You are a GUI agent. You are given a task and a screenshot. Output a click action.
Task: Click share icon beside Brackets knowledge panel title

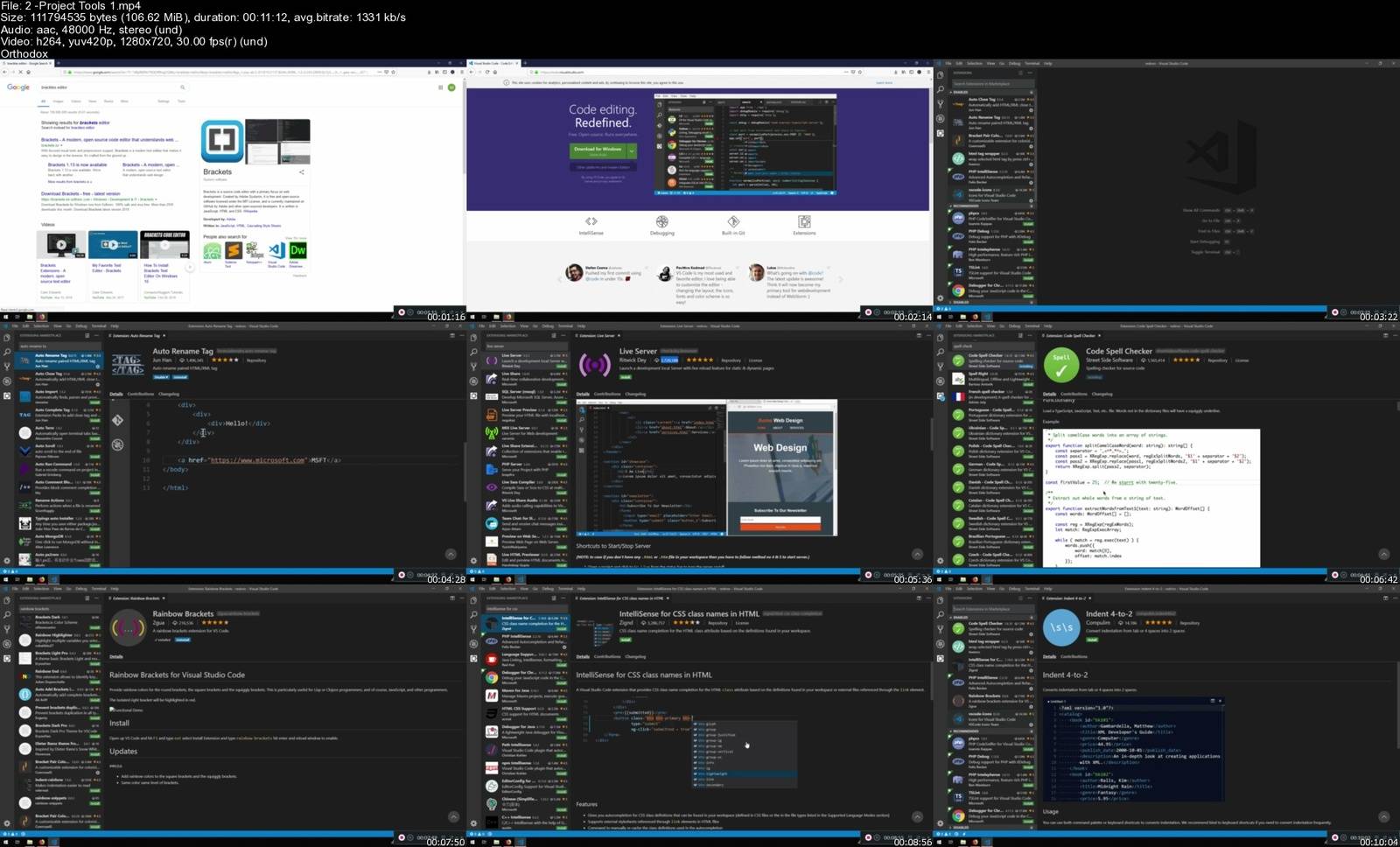pyautogui.click(x=301, y=172)
